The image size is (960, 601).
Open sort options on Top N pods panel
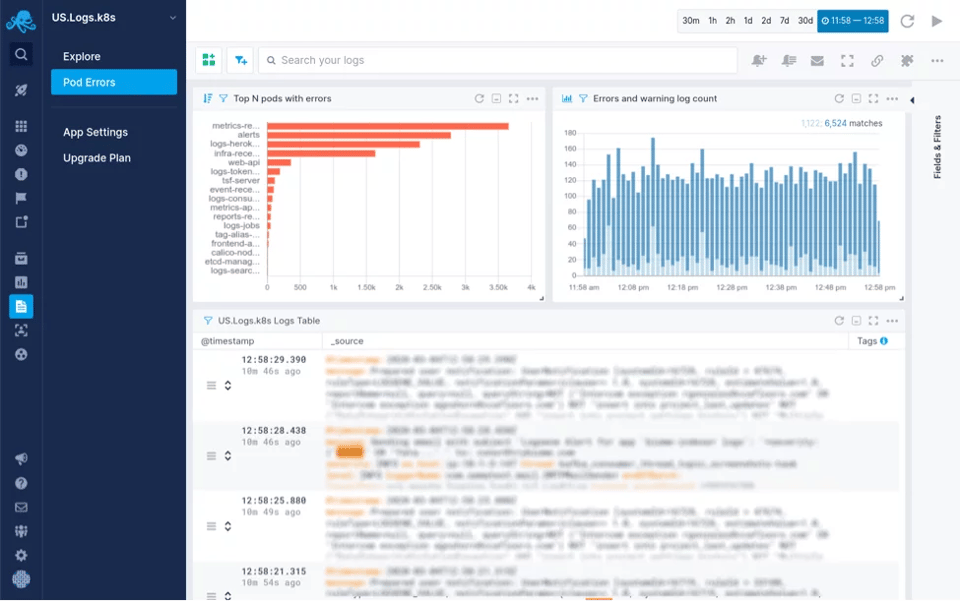coord(208,99)
